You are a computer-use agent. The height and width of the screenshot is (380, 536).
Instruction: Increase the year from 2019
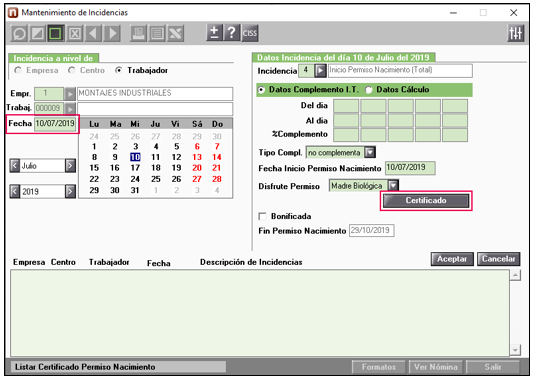[x=70, y=191]
